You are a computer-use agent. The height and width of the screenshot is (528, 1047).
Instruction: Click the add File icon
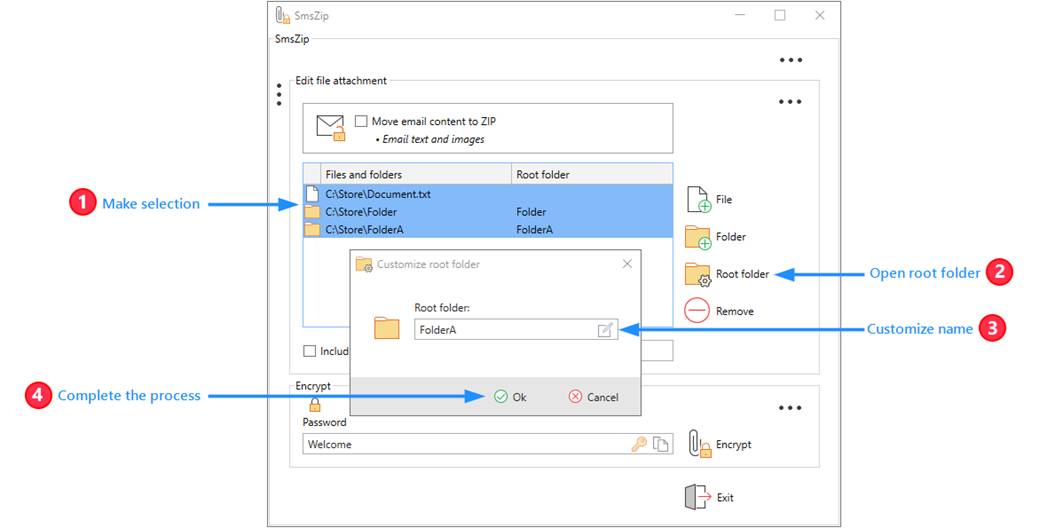(697, 200)
